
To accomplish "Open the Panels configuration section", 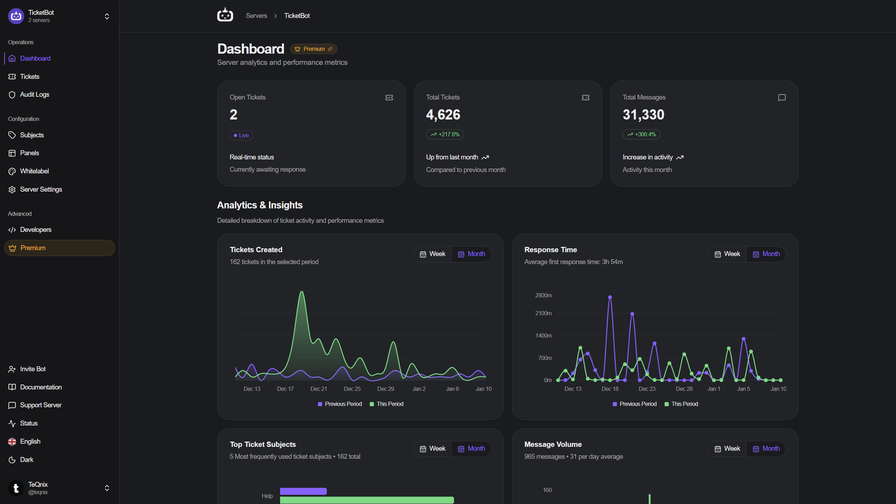I will pos(30,153).
